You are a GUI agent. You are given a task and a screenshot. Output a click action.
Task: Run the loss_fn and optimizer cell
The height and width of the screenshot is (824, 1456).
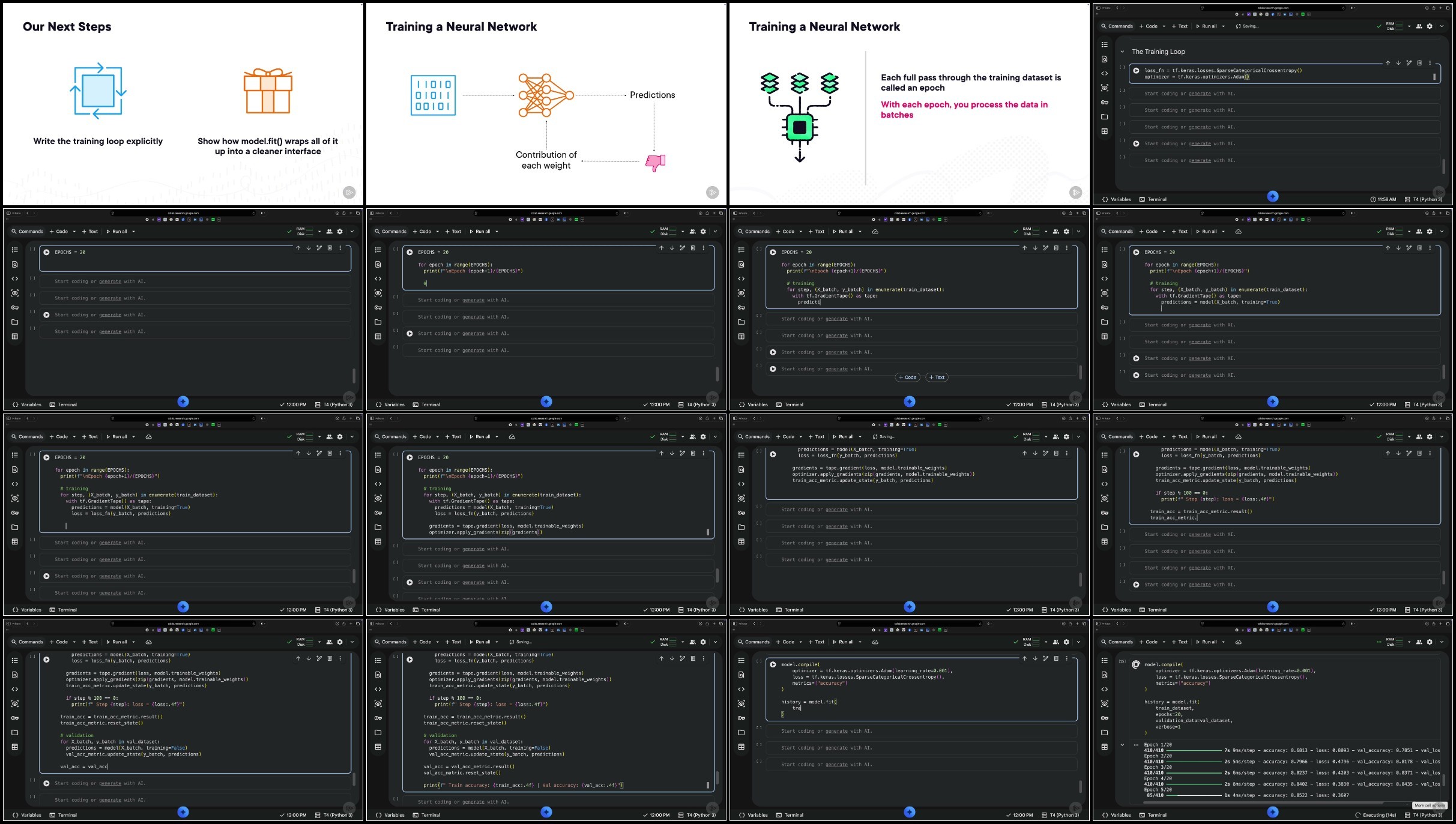pos(1136,71)
